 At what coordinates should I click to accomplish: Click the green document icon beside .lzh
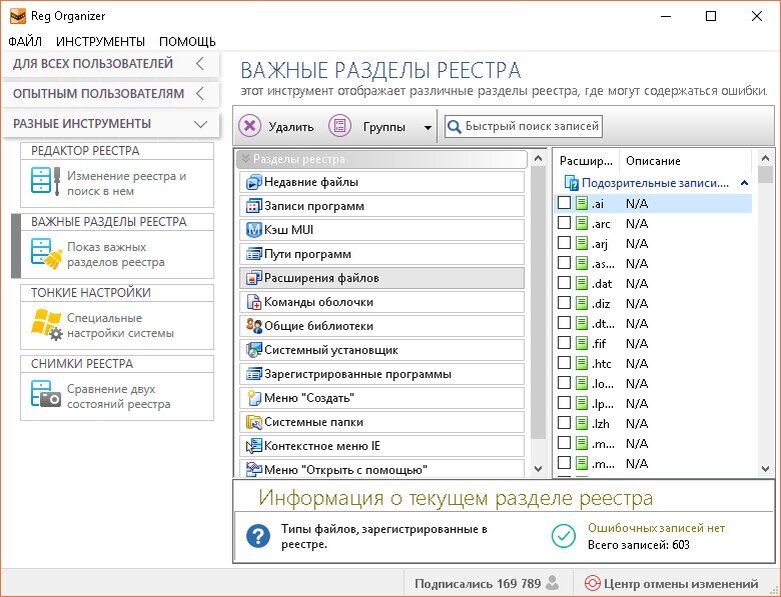pyautogui.click(x=581, y=423)
